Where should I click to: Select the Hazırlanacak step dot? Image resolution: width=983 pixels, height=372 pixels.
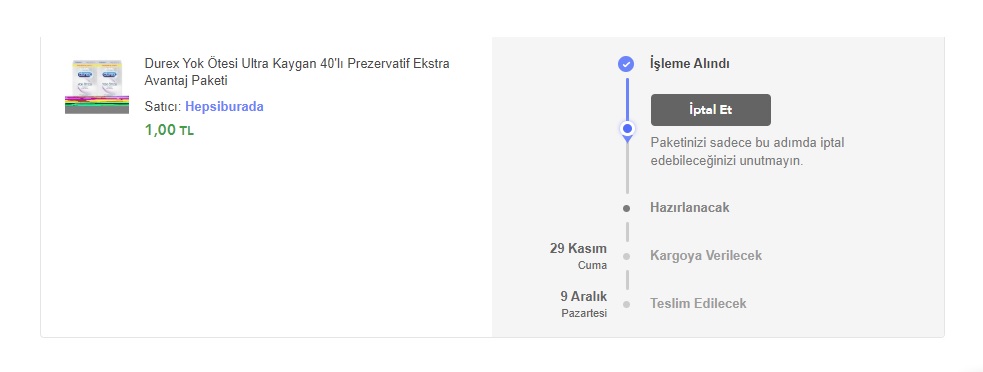pyautogui.click(x=626, y=208)
